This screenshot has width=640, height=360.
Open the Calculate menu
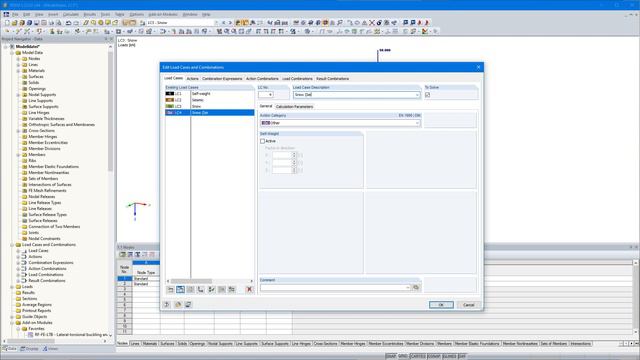(x=71, y=14)
